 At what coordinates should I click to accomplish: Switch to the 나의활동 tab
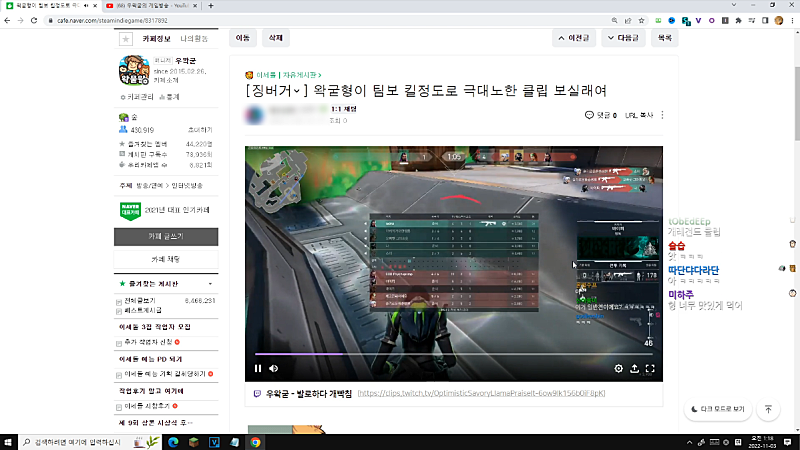(194, 39)
